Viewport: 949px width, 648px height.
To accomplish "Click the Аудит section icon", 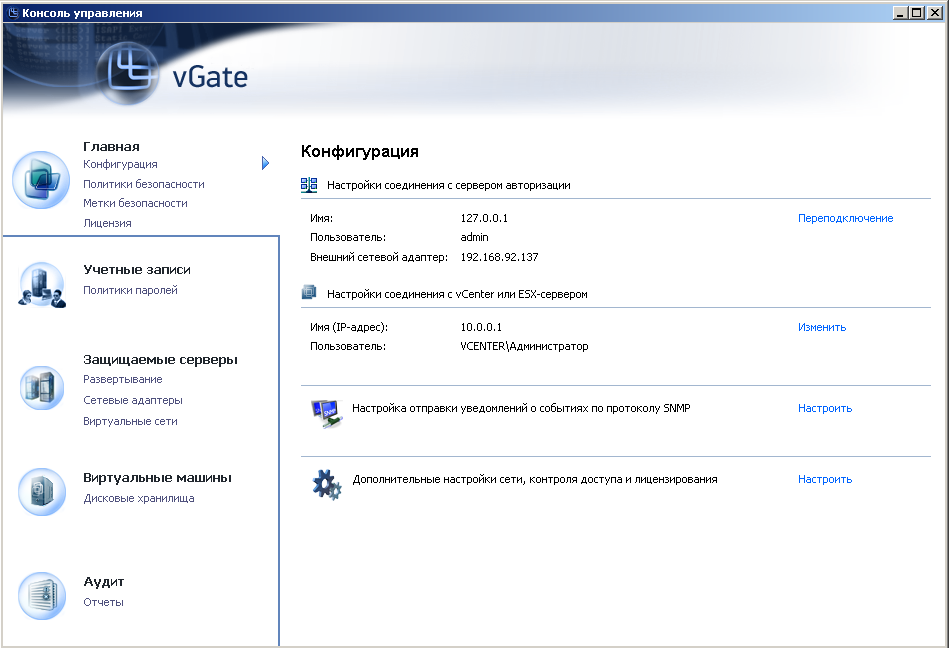I will pyautogui.click(x=41, y=595).
